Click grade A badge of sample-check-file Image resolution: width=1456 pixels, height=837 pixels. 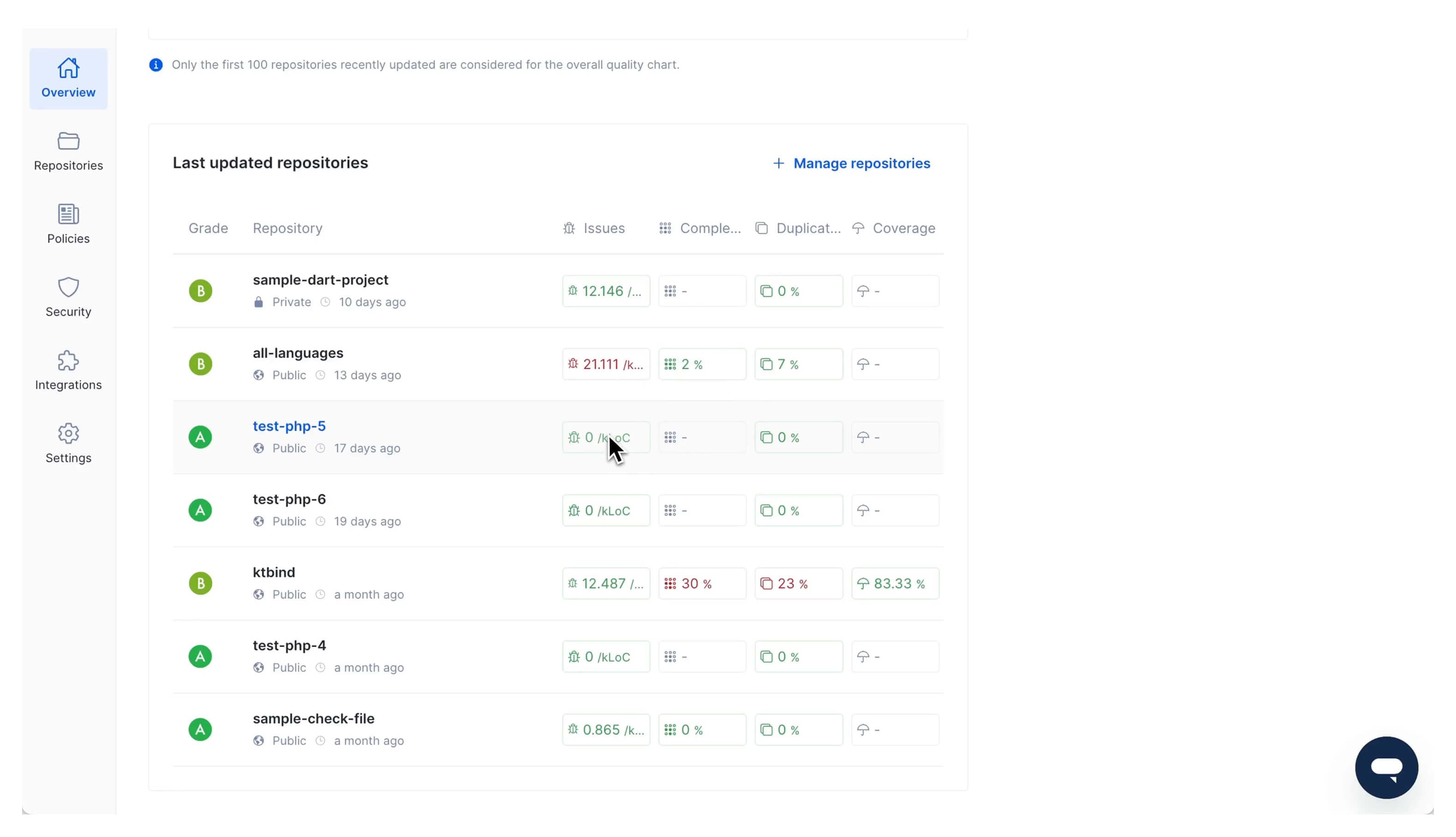[200, 729]
